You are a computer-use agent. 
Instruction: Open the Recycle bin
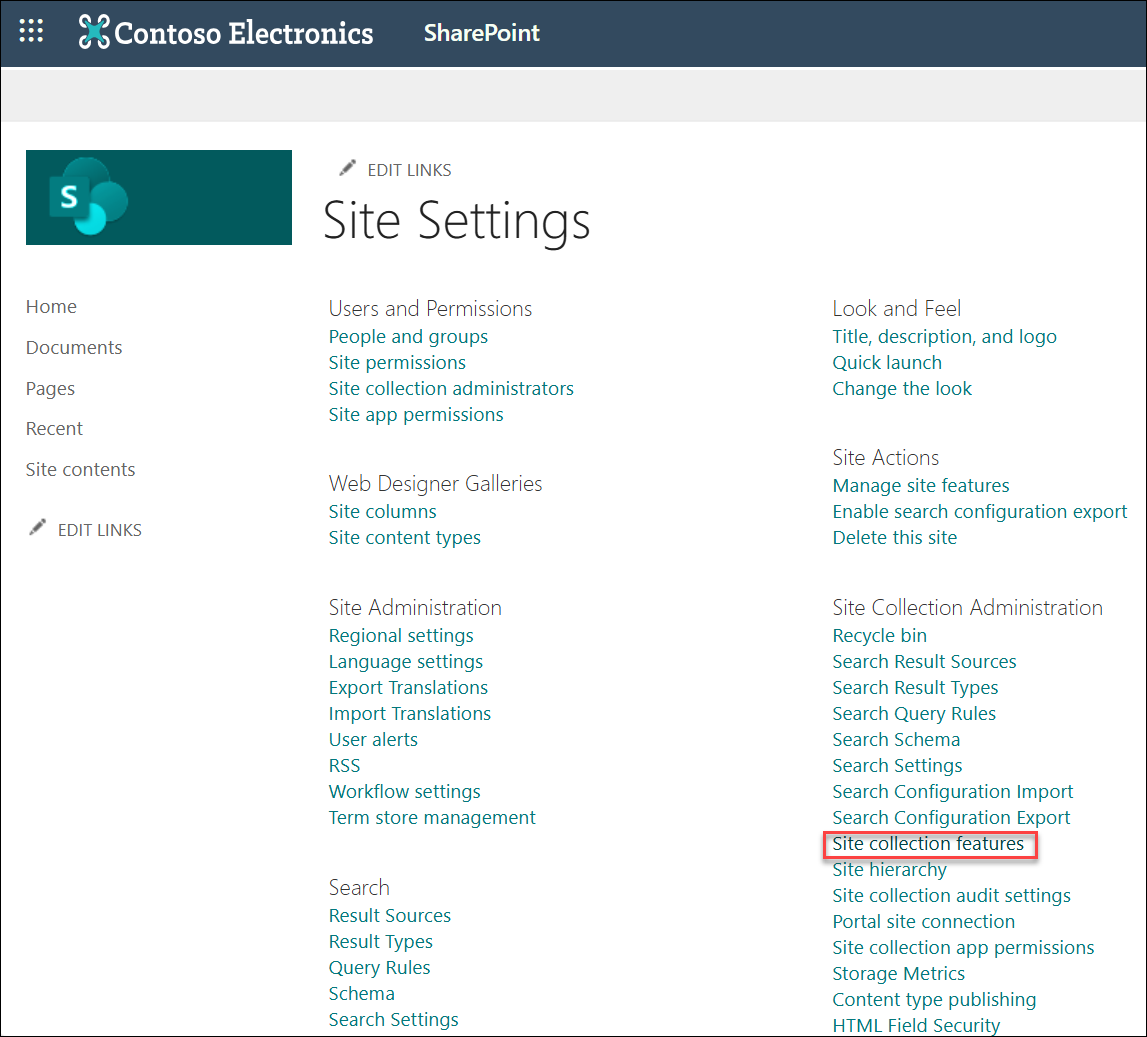tap(879, 635)
